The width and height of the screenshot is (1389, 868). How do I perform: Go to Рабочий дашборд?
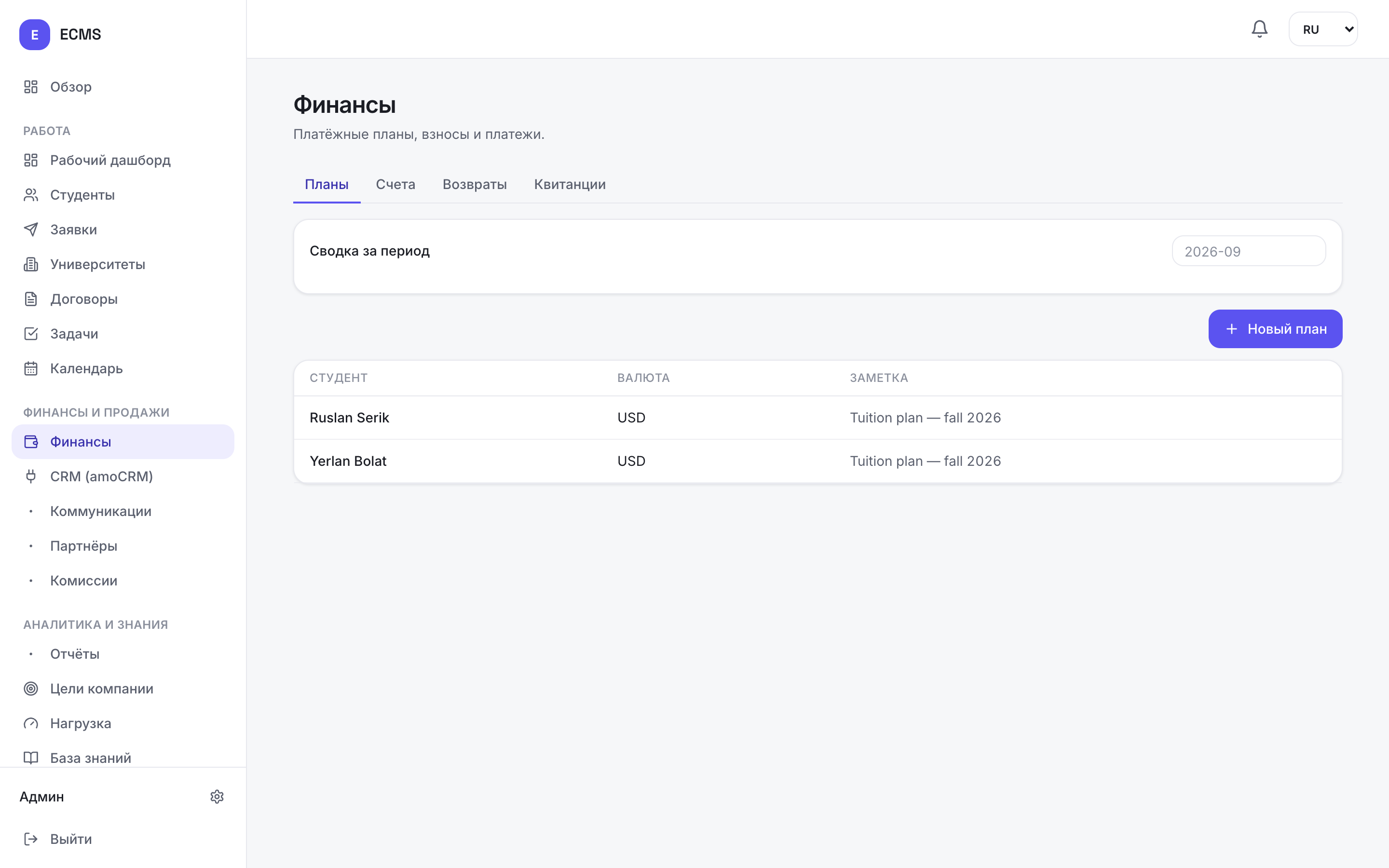123,160
